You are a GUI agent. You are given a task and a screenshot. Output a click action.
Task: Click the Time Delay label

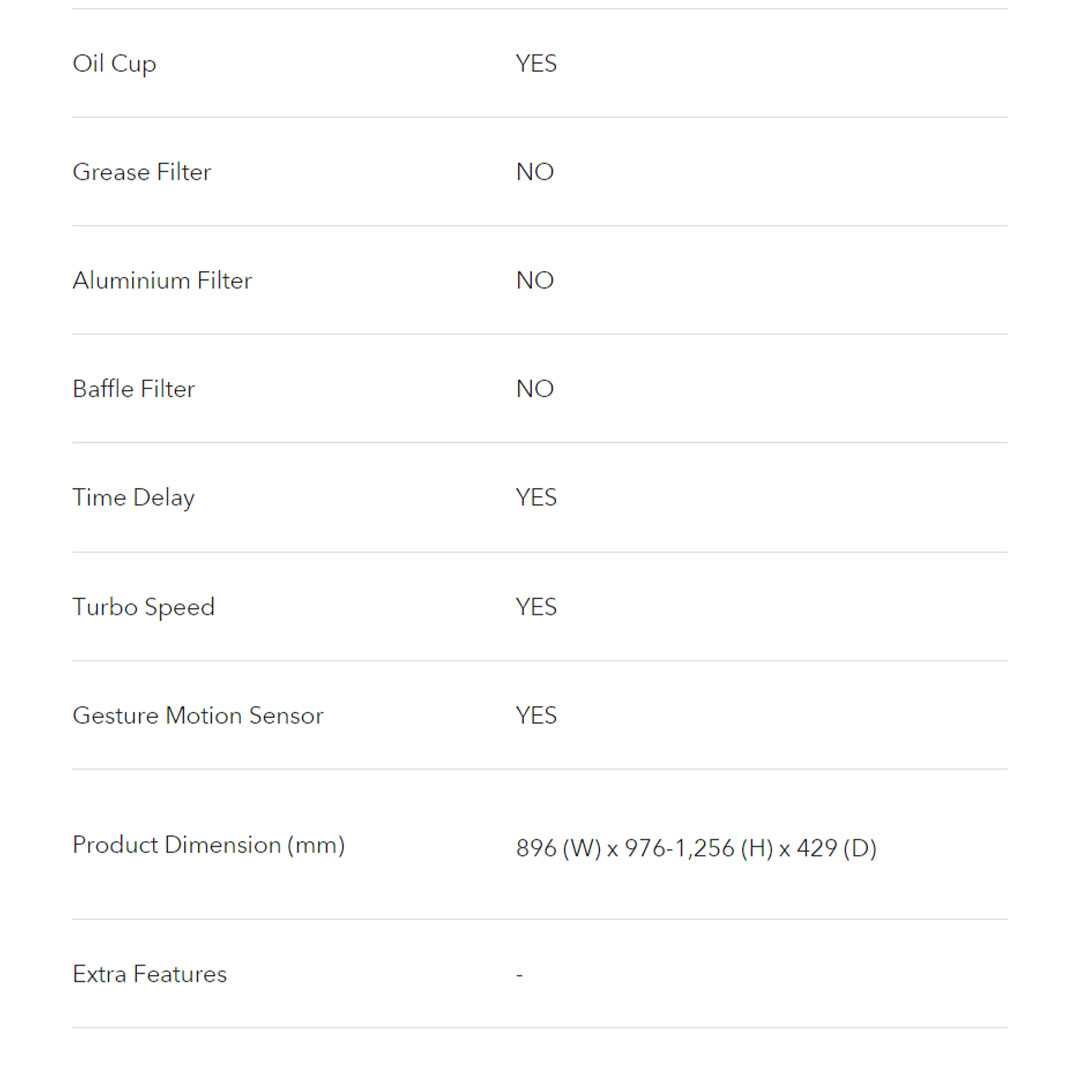[133, 498]
